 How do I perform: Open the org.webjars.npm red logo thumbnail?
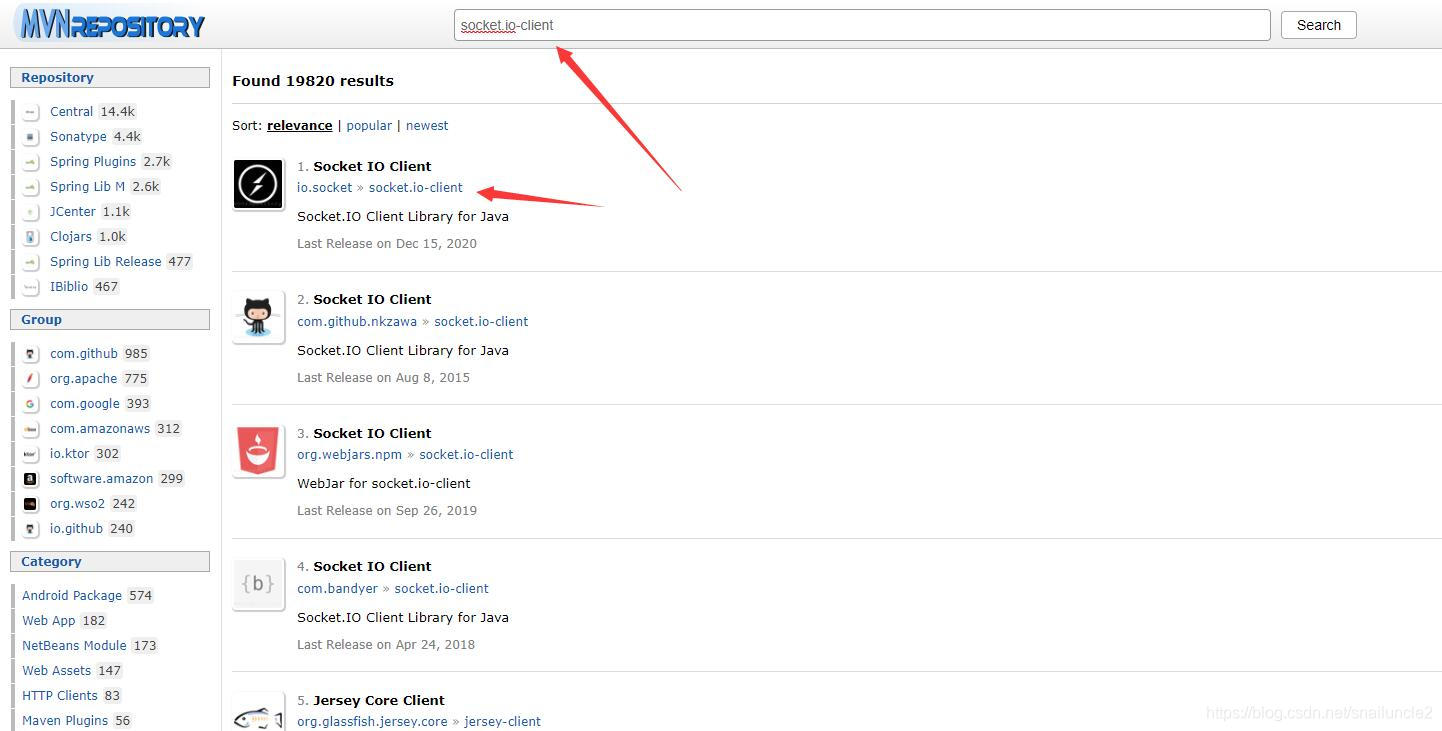click(x=258, y=451)
